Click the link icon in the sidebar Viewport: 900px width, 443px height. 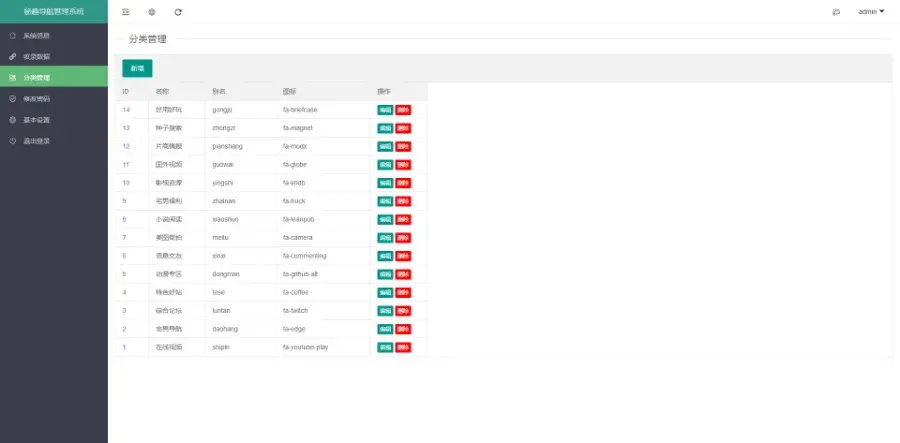pos(13,57)
